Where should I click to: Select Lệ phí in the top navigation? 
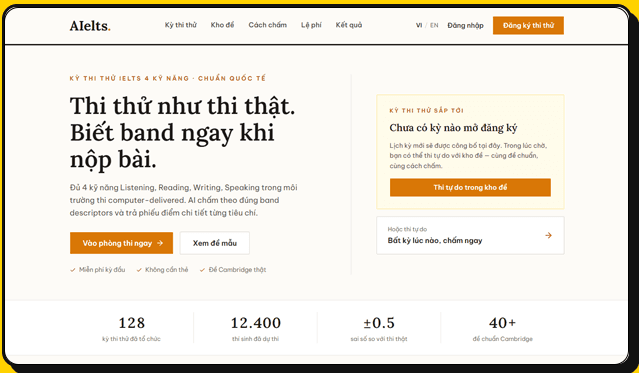point(311,25)
